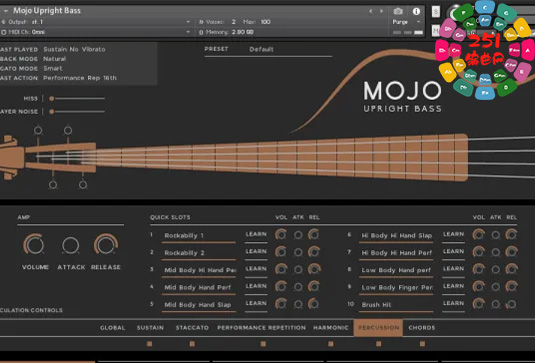This screenshot has width=535, height=363.
Task: Change the Legato Mode Smart value
Action: point(53,68)
